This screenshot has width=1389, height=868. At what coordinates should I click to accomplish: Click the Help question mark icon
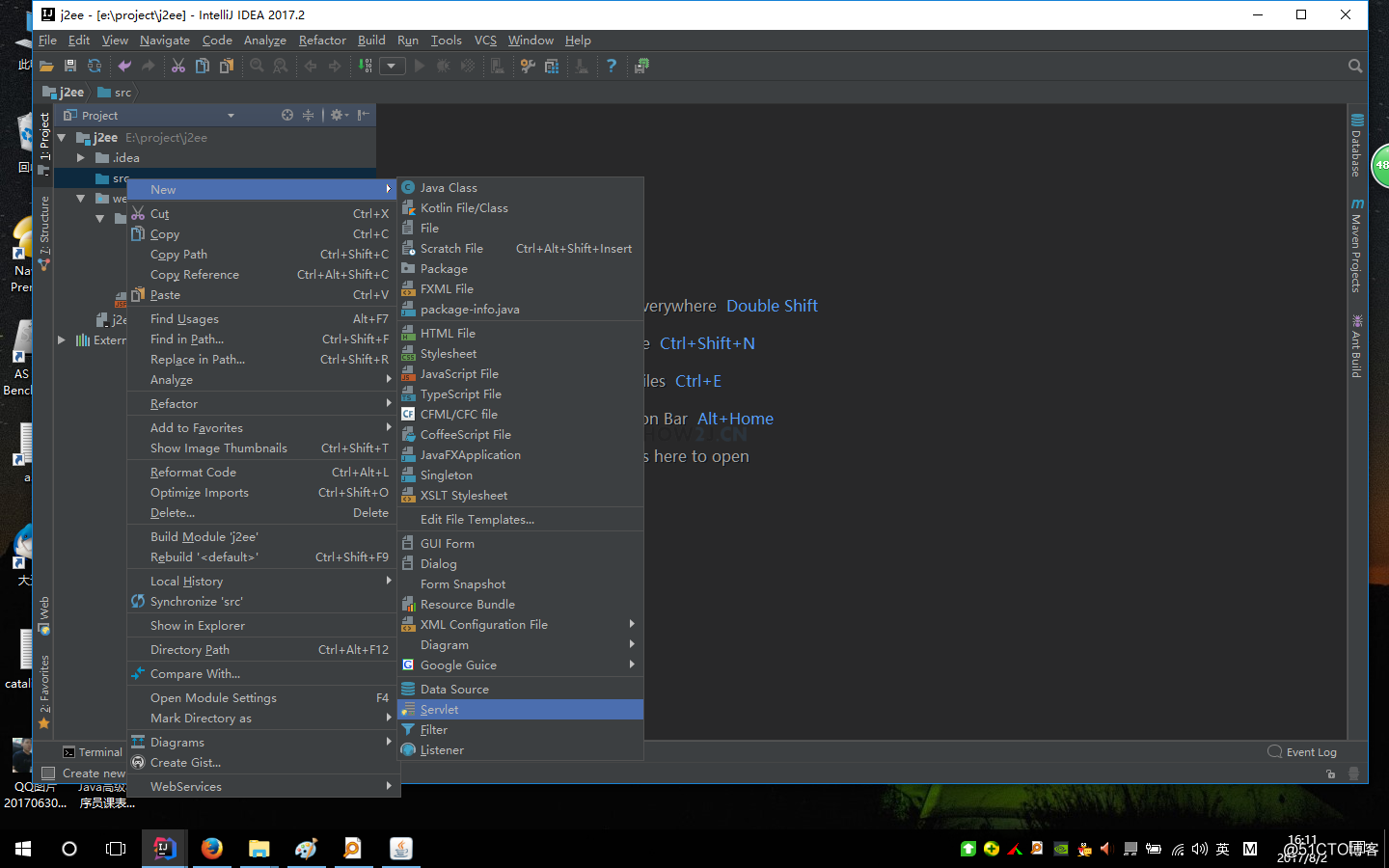tap(612, 66)
